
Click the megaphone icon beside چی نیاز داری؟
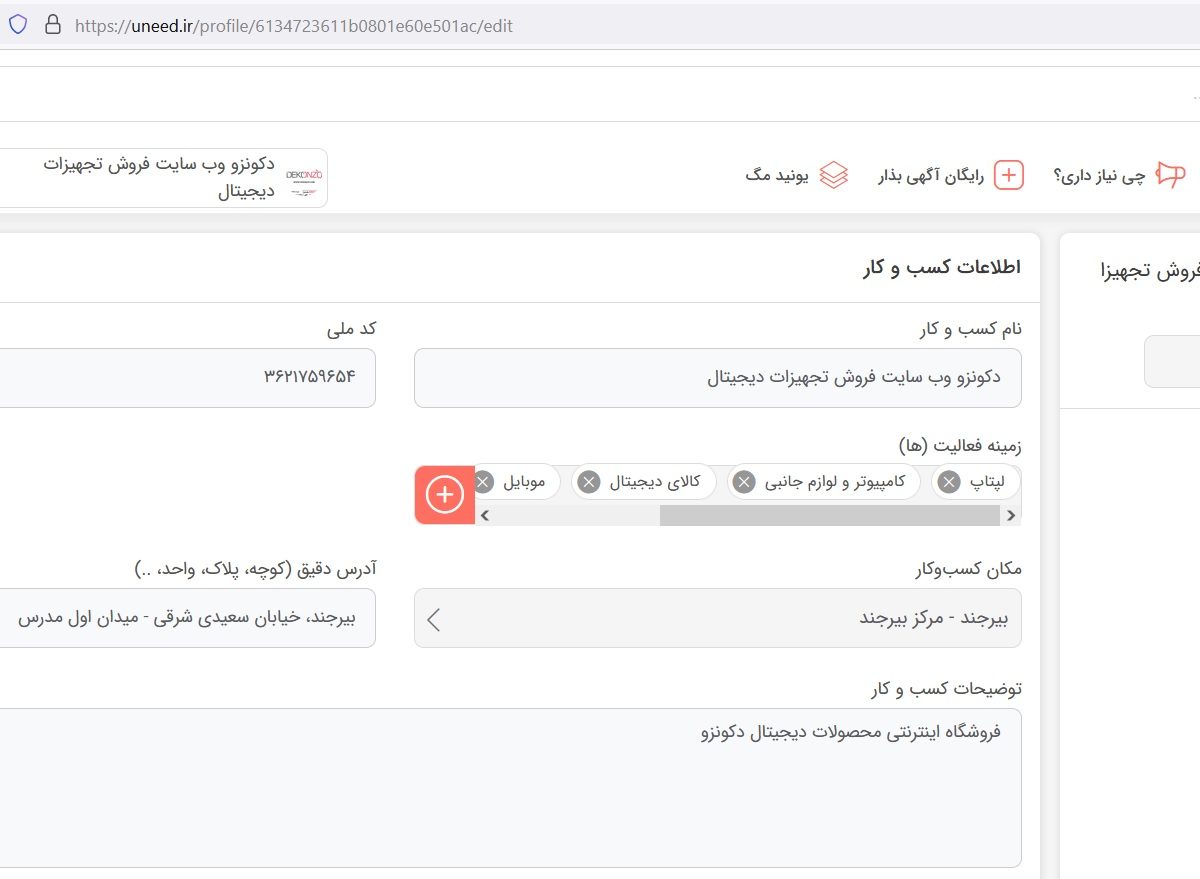pos(1170,175)
